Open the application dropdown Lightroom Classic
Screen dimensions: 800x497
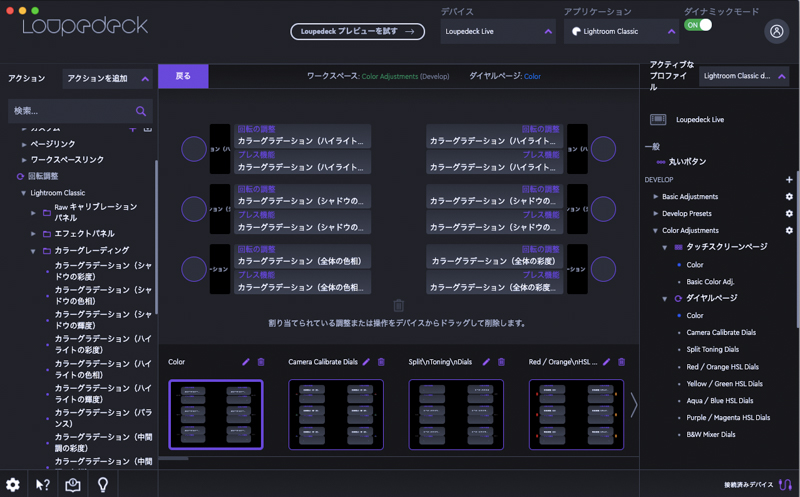[621, 31]
